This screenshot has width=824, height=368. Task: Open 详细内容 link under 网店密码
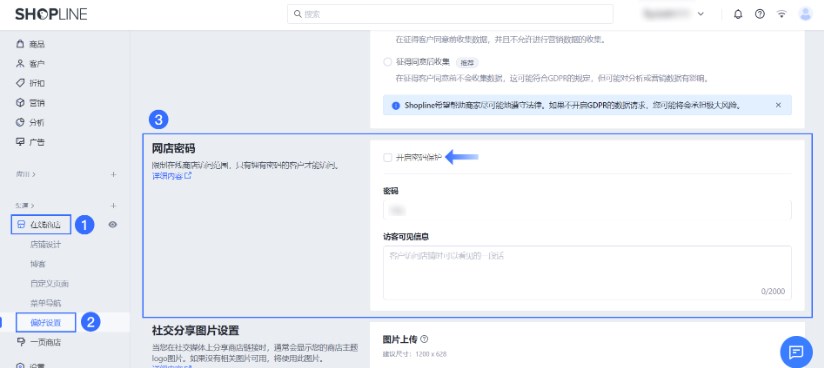pyautogui.click(x=172, y=177)
